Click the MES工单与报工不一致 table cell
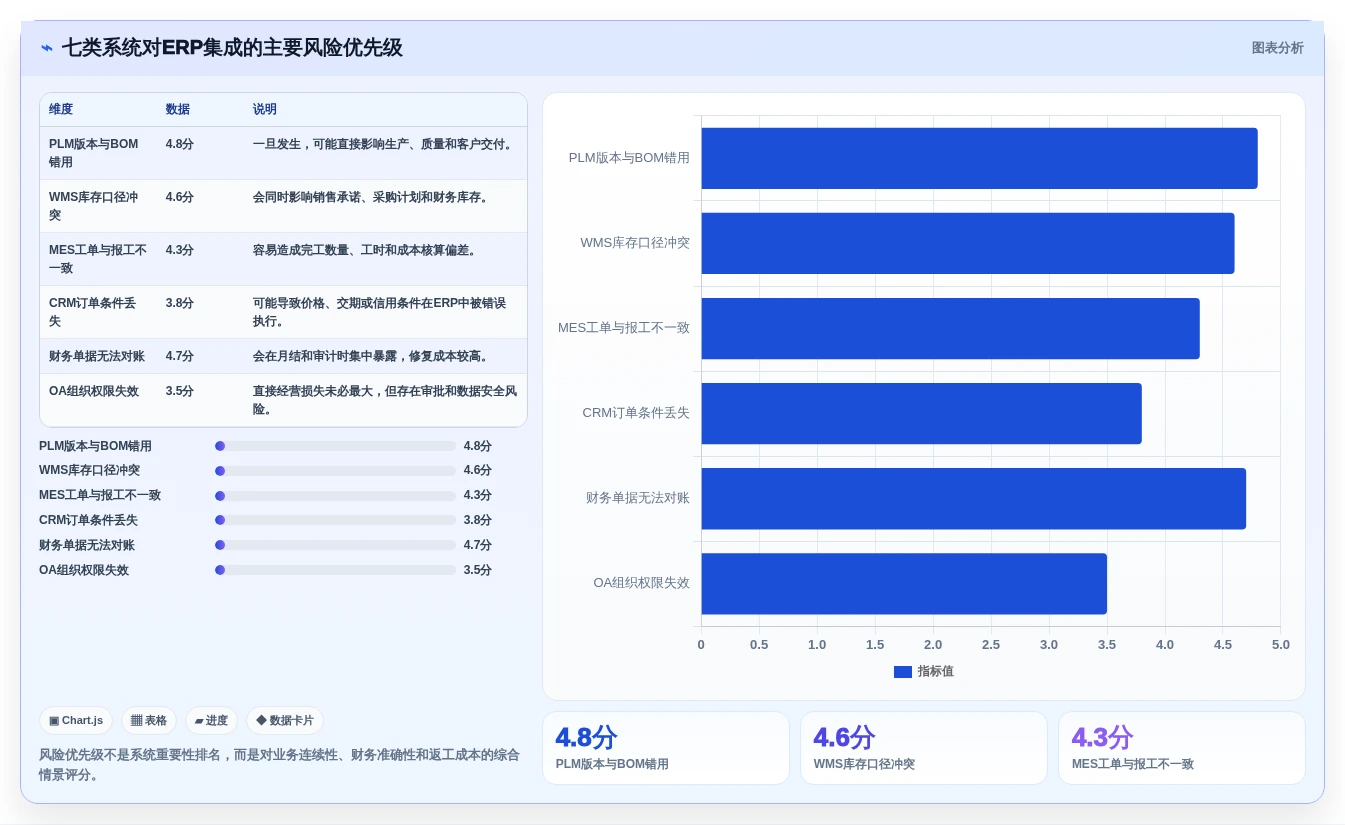 (98, 259)
